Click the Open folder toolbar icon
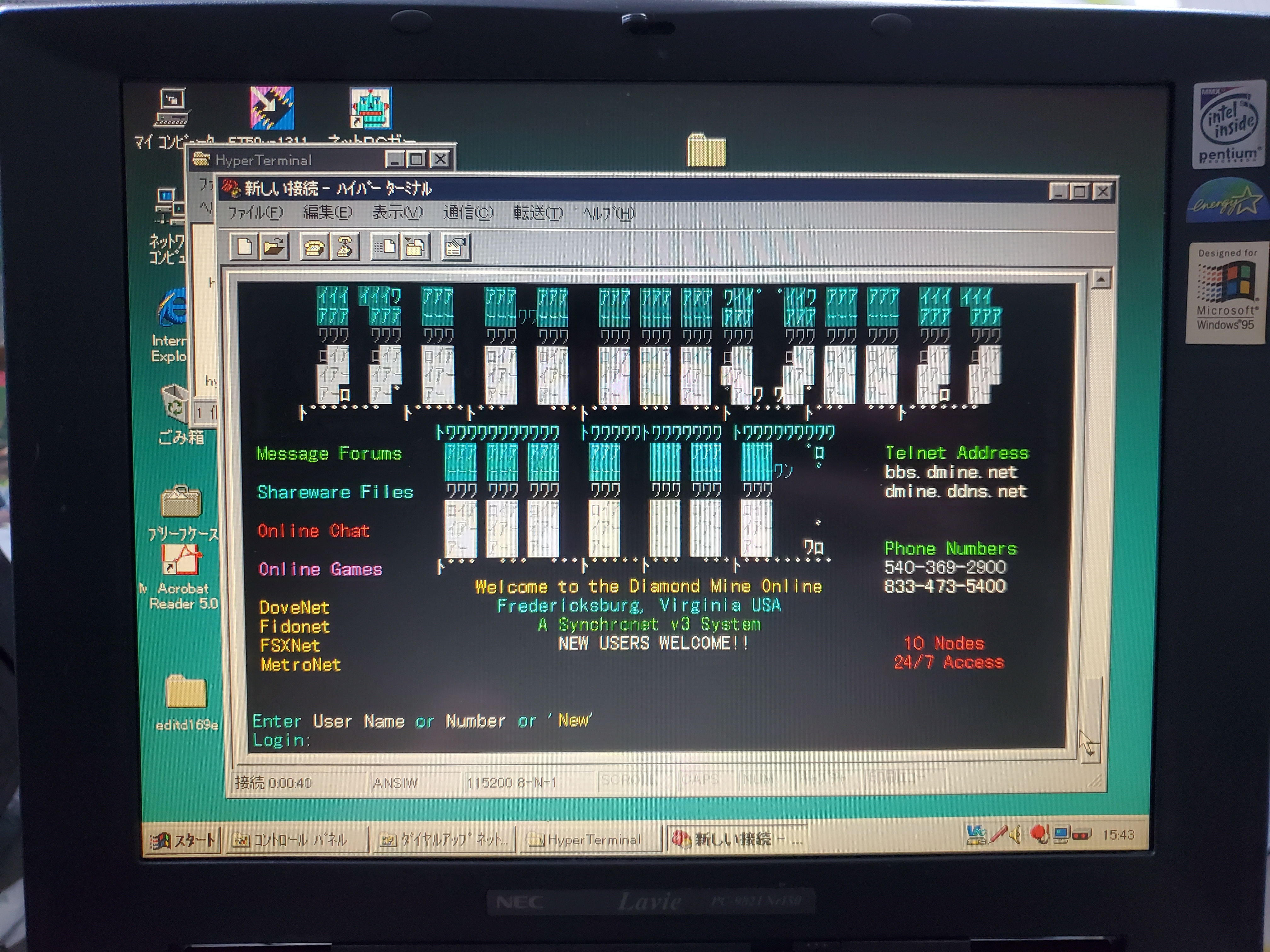Viewport: 1270px width, 952px height. point(274,247)
